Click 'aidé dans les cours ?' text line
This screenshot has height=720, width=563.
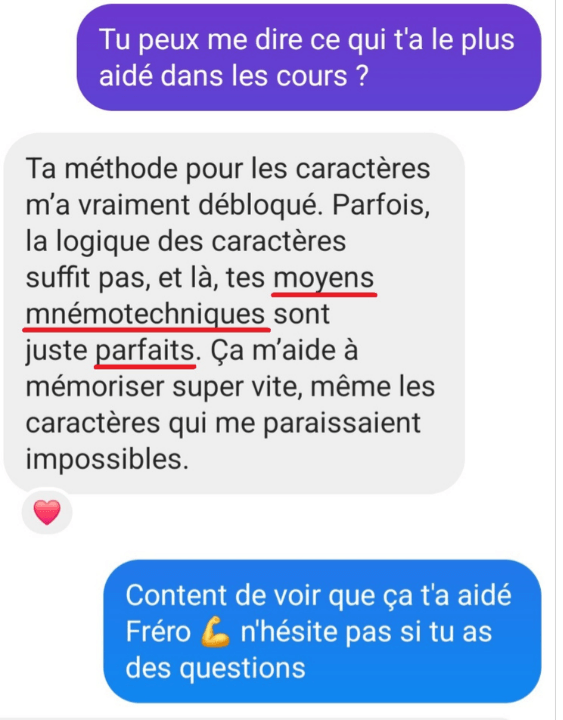click(x=234, y=76)
